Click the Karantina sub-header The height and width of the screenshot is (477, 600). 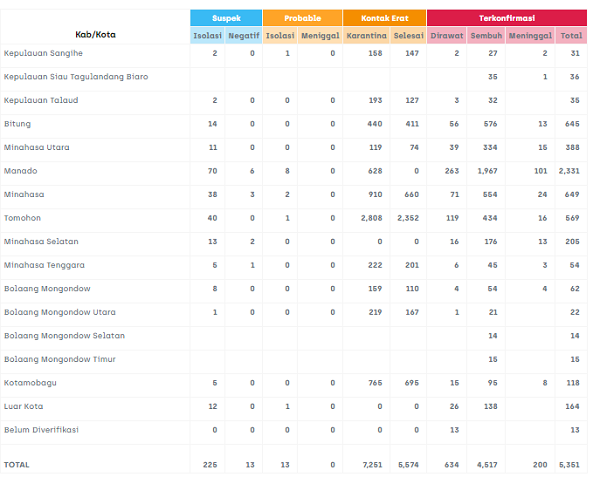coord(364,36)
